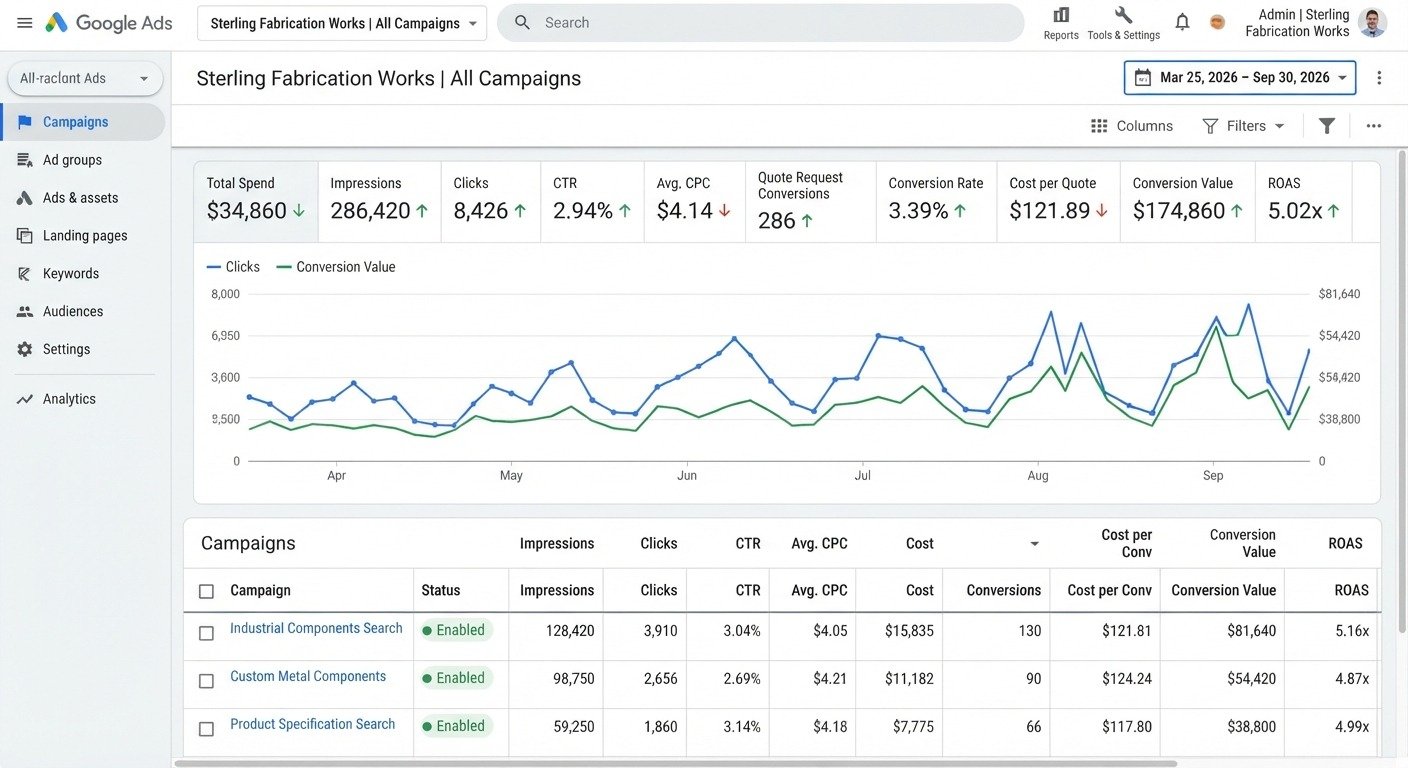
Task: Click the Landing pages sidebar icon
Action: click(25, 236)
